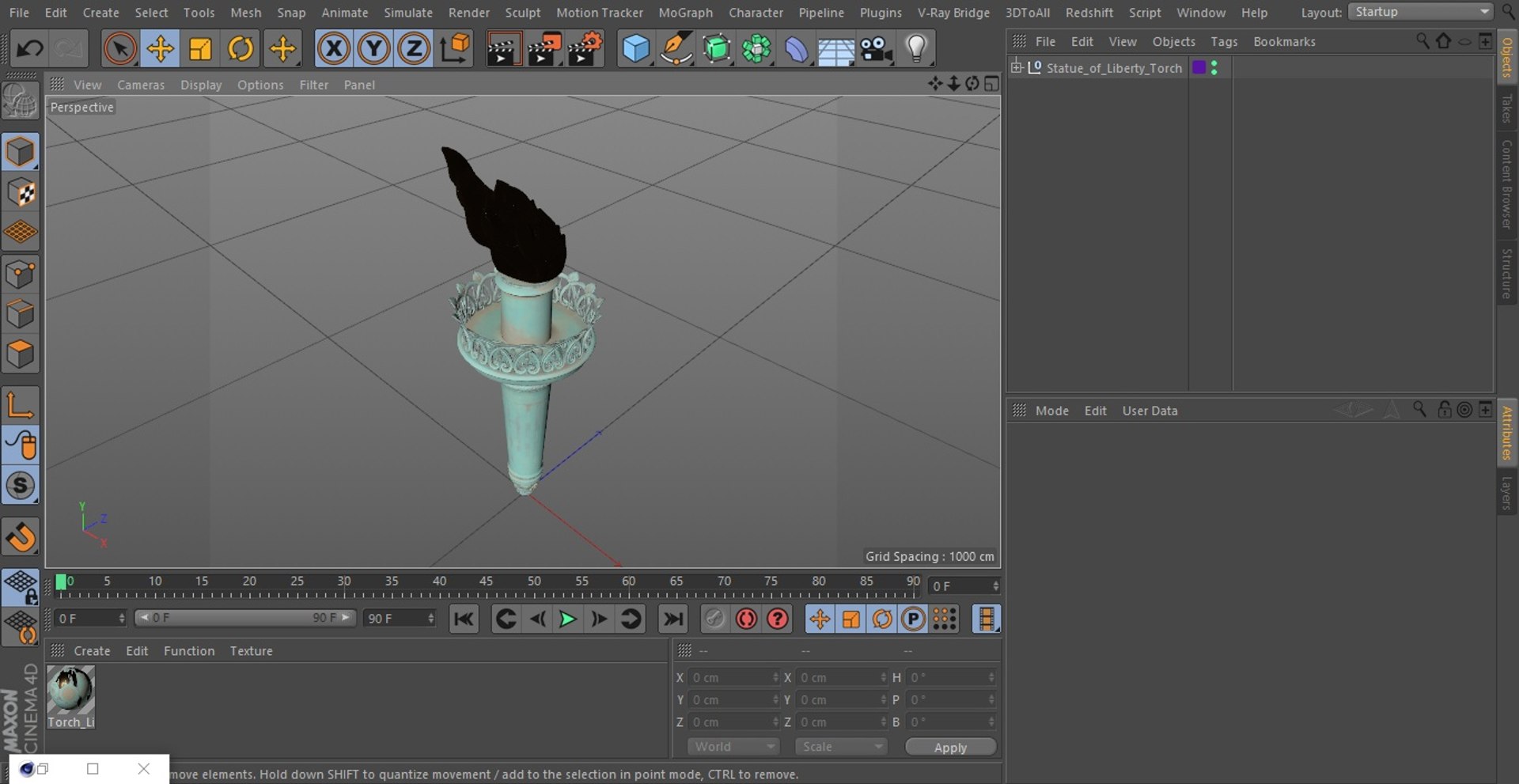The width and height of the screenshot is (1519, 784).
Task: Open the Texture menu in material manager
Action: click(x=251, y=651)
